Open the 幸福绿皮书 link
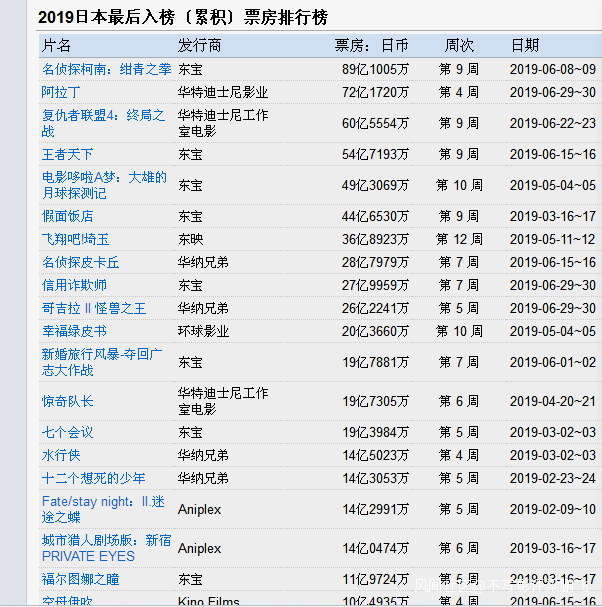Viewport: 602px width, 607px height. click(x=74, y=331)
